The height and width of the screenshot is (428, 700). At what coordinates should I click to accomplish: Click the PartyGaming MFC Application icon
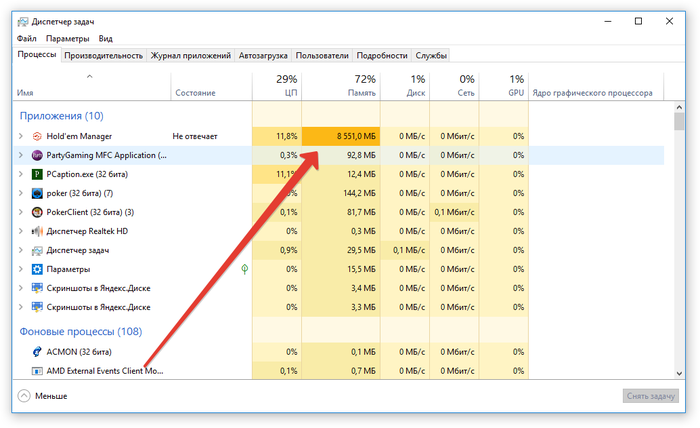[37, 155]
